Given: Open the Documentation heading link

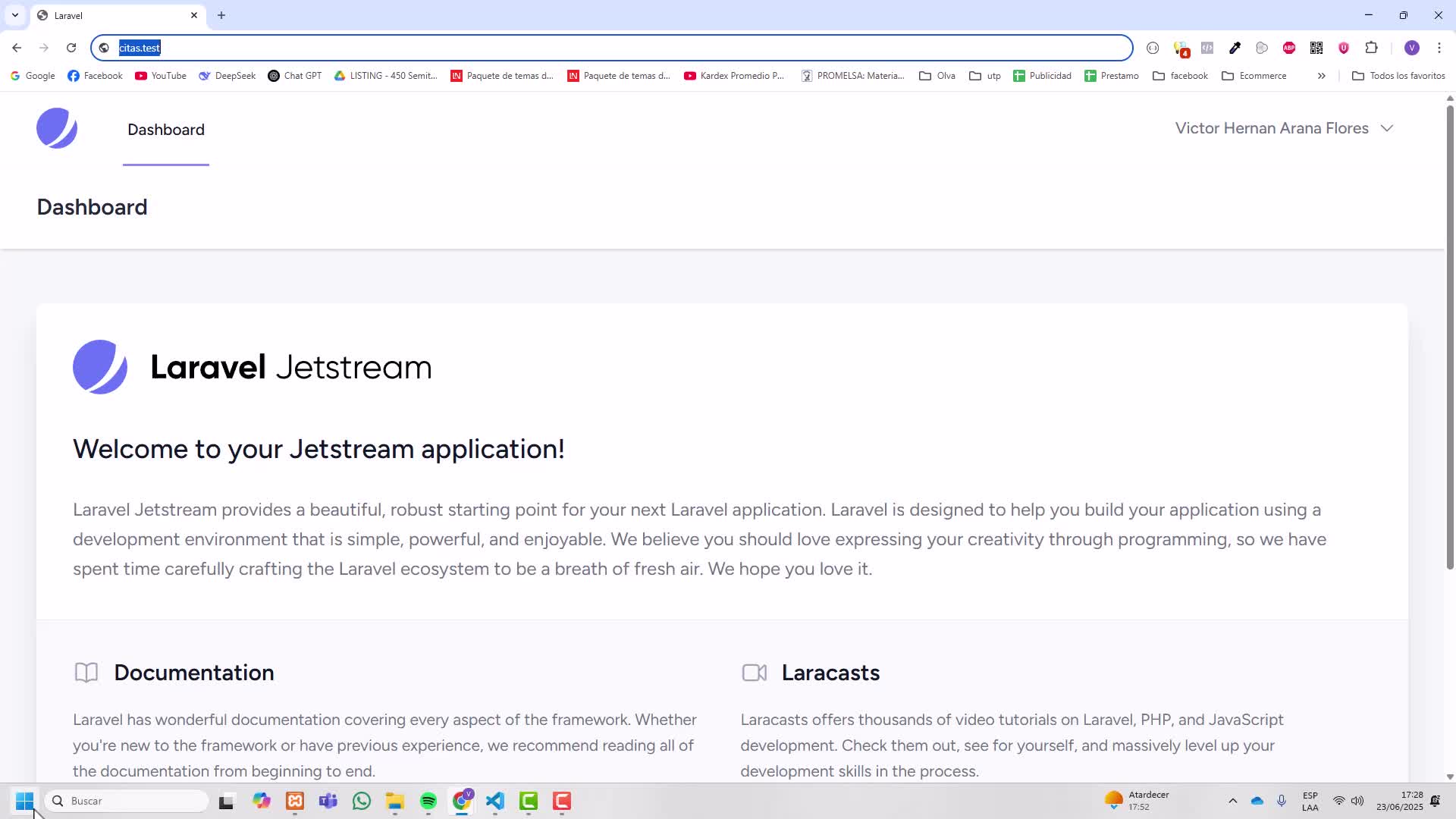Looking at the screenshot, I should pos(194,673).
